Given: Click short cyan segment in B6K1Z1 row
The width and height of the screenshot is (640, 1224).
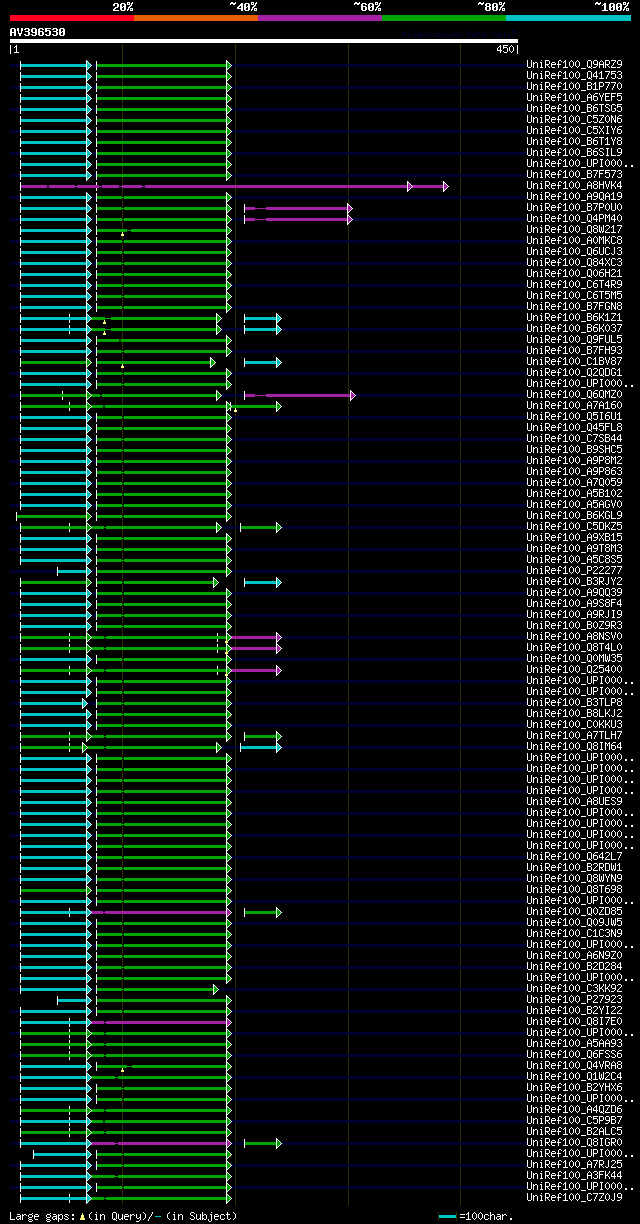Looking at the screenshot, I should [263, 318].
